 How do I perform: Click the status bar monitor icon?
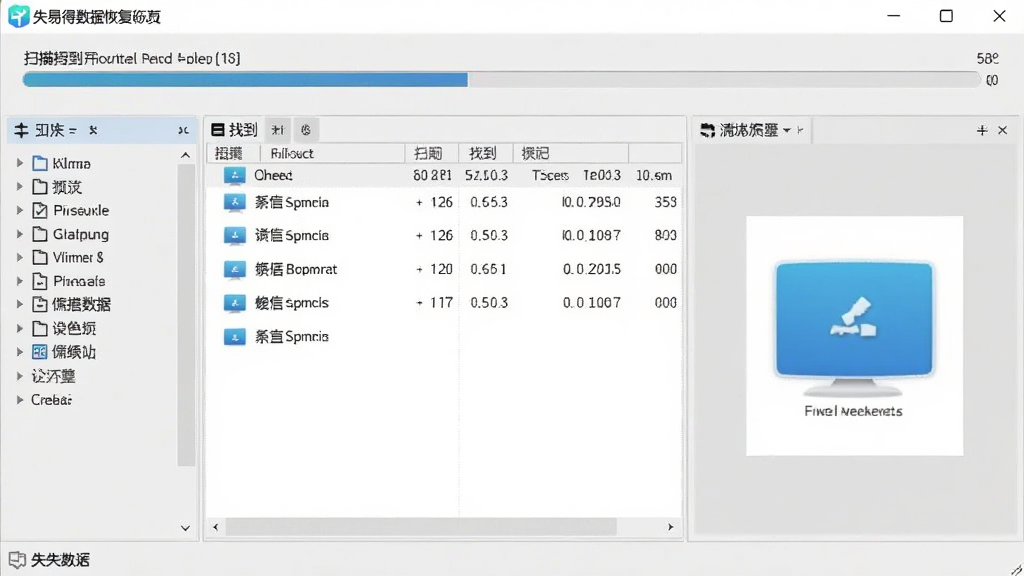pyautogui.click(x=17, y=560)
